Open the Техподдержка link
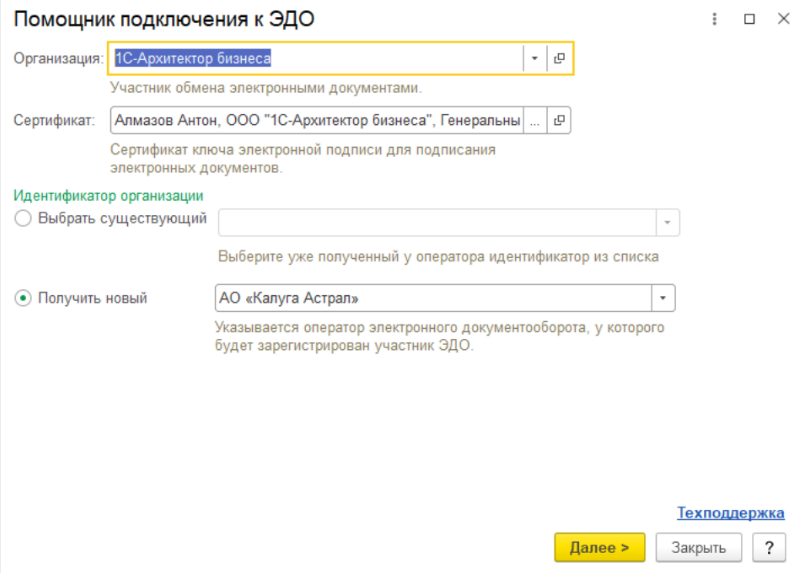The height and width of the screenshot is (573, 802). click(x=730, y=513)
